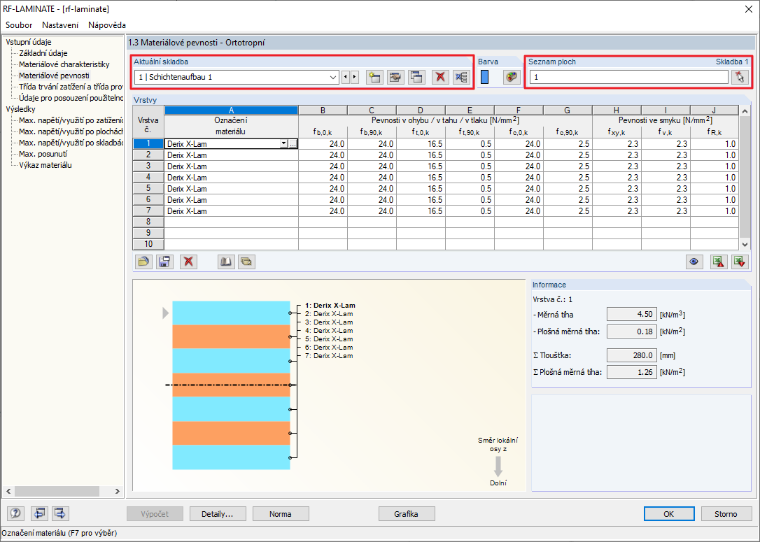Click the help question mark icon
The width and height of the screenshot is (760, 542).
16,513
